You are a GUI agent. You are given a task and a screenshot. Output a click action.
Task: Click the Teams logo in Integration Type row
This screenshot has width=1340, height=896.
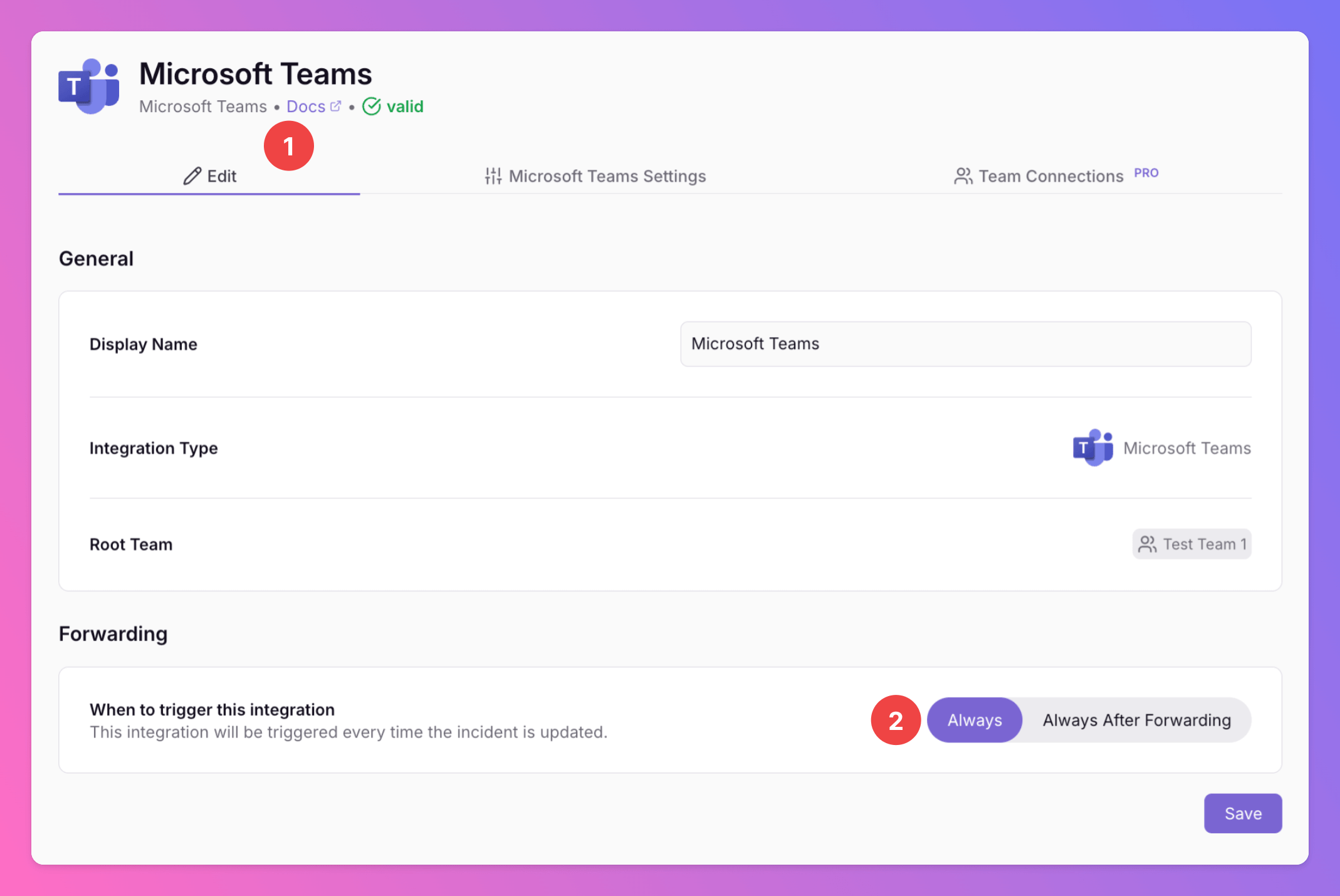tap(1092, 448)
